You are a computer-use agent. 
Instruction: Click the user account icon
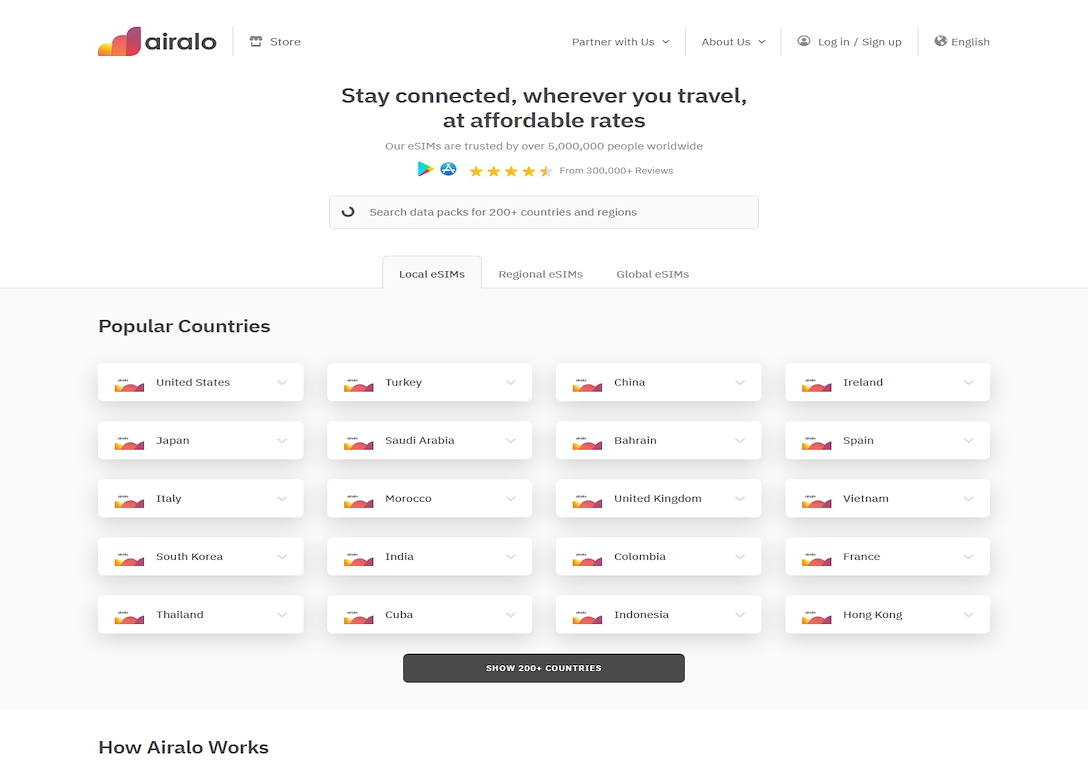(804, 41)
